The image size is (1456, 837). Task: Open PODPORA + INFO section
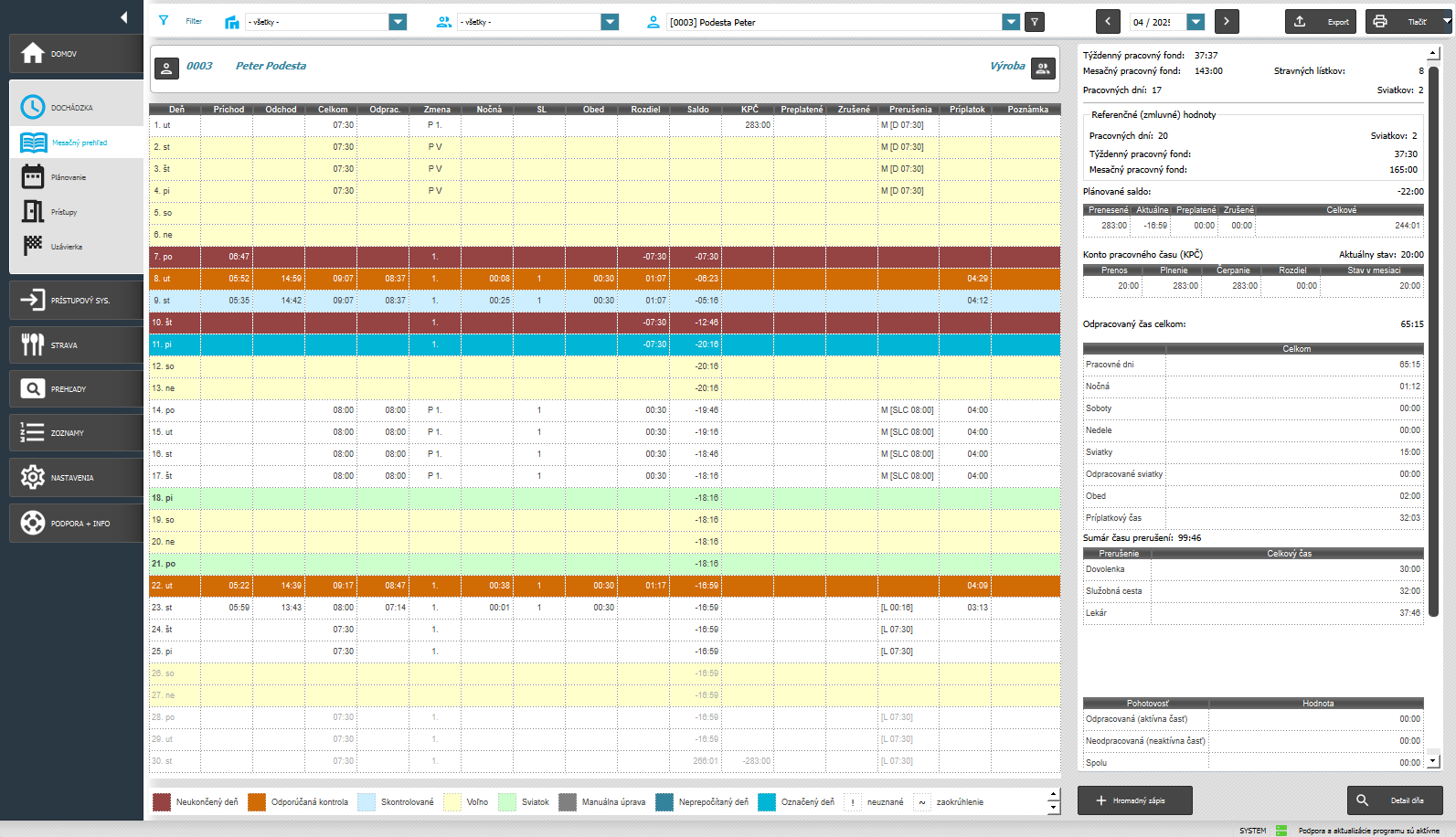point(76,523)
